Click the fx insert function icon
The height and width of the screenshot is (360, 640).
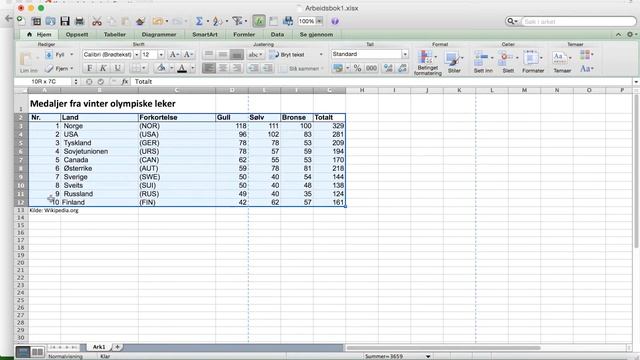(124, 82)
